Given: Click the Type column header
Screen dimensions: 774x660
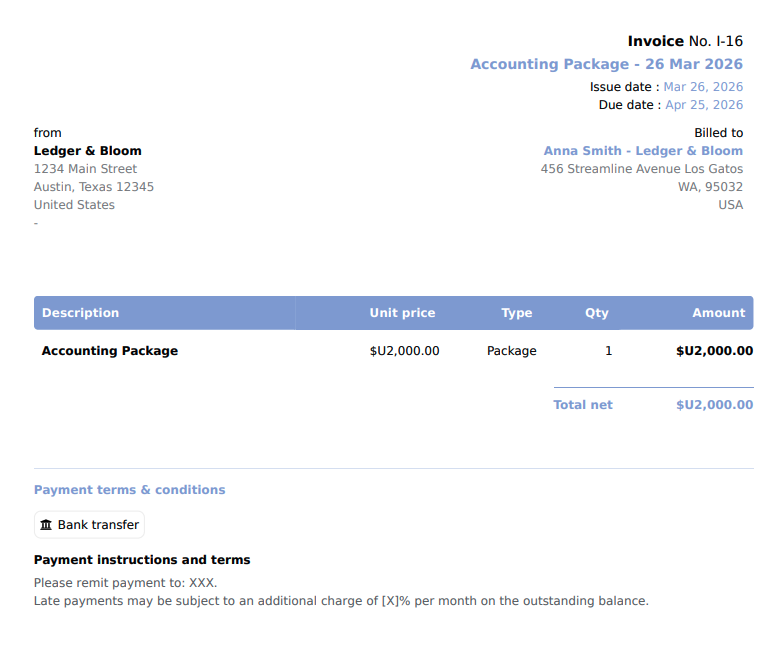Looking at the screenshot, I should coord(516,312).
